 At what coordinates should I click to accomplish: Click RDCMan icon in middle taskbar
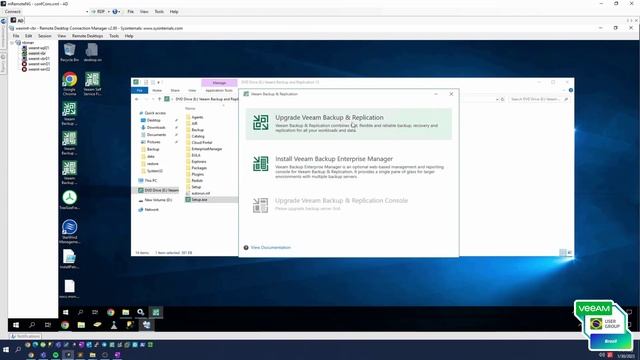pos(146,325)
